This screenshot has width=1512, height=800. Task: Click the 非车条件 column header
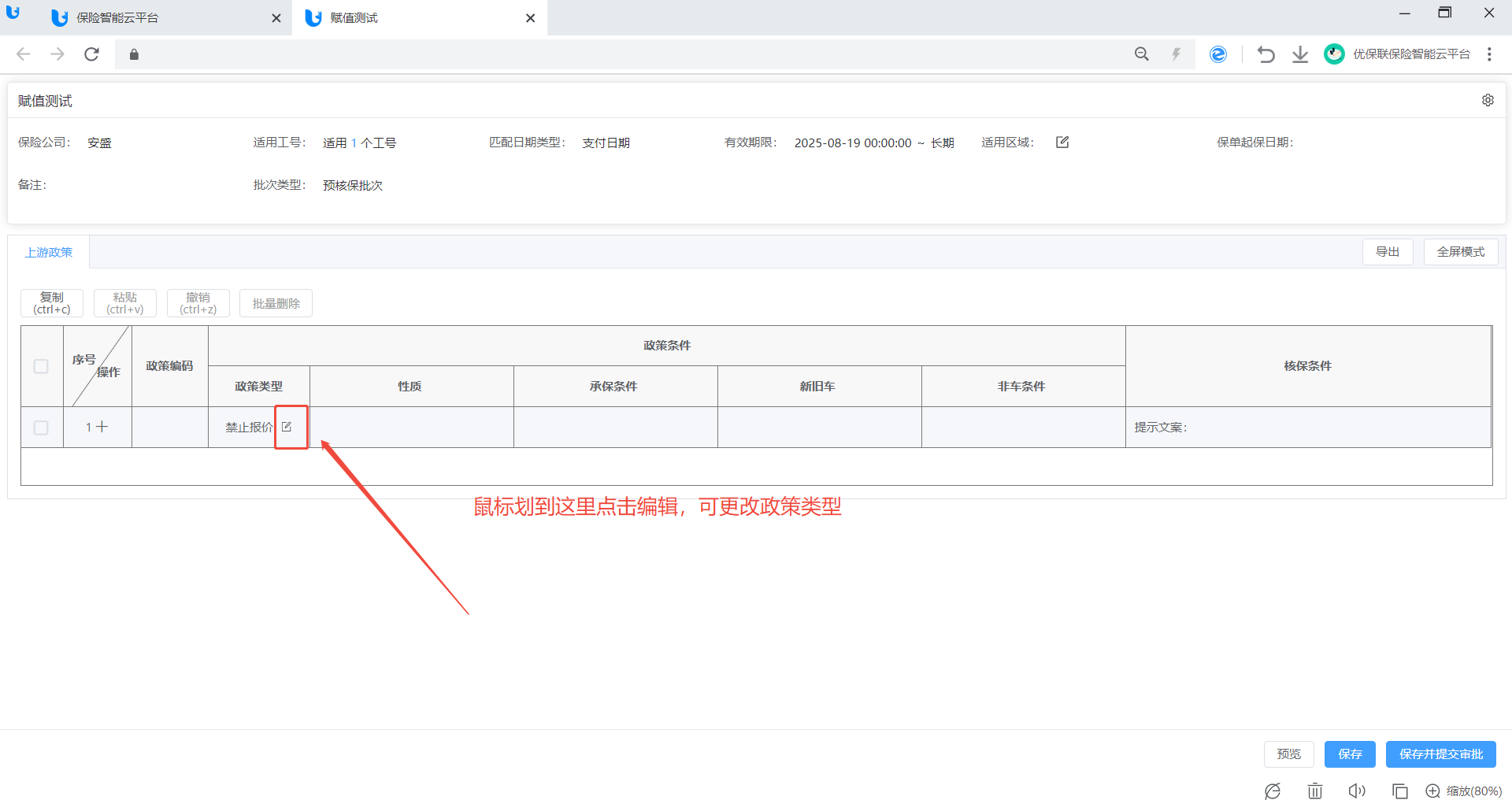1024,387
